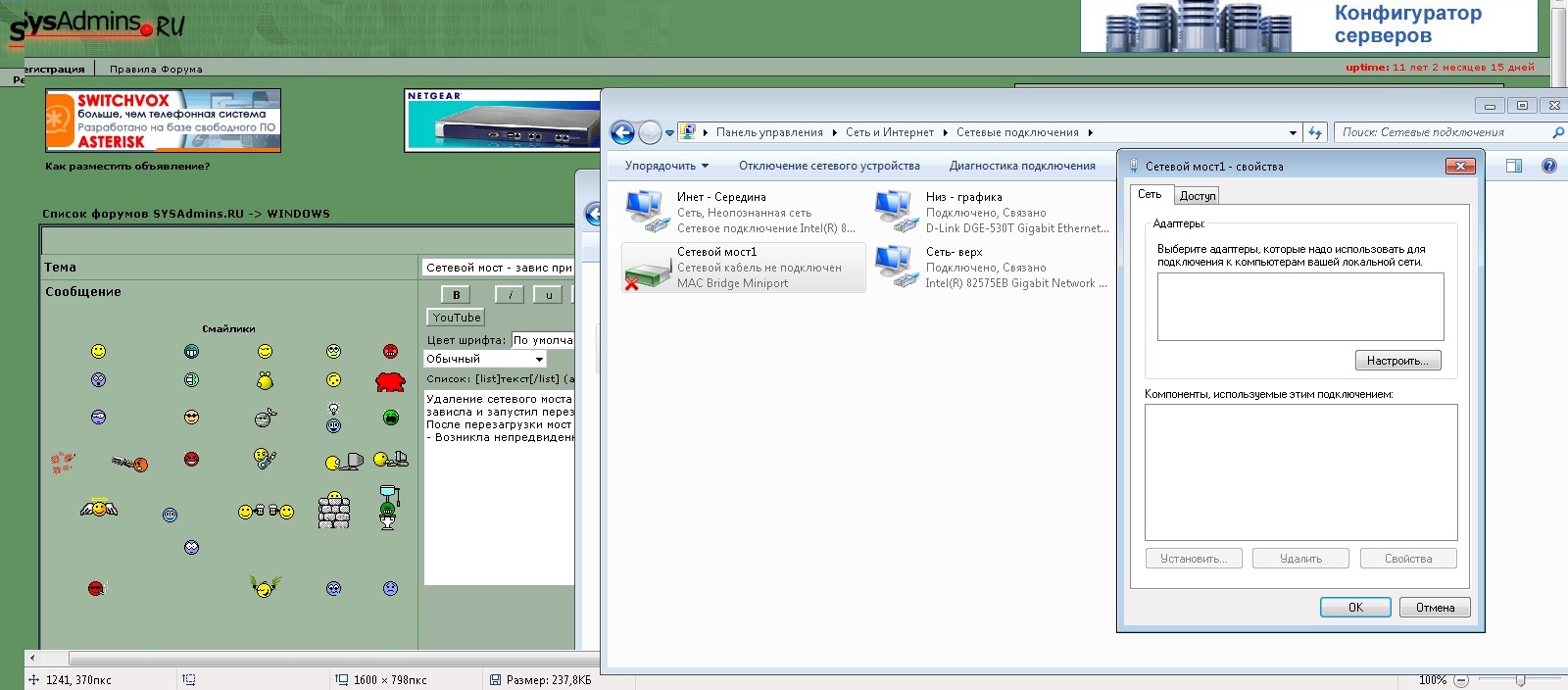Open the Обычный font size dropdown

pyautogui.click(x=485, y=359)
